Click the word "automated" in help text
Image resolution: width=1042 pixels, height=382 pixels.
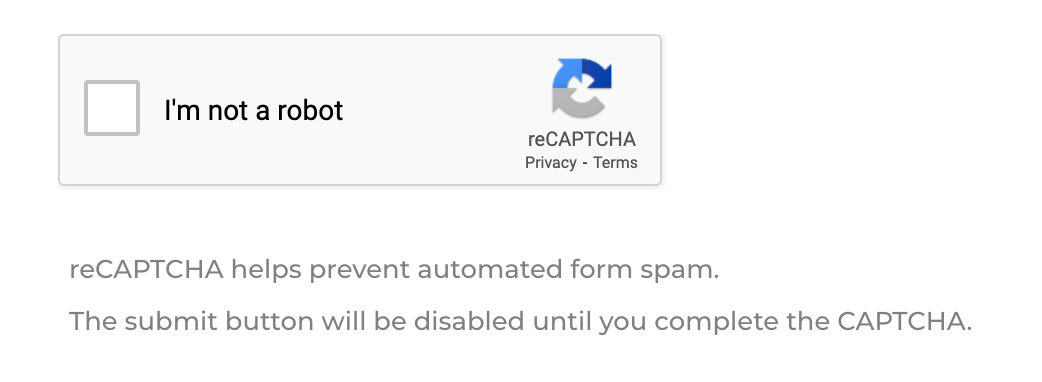point(490,270)
